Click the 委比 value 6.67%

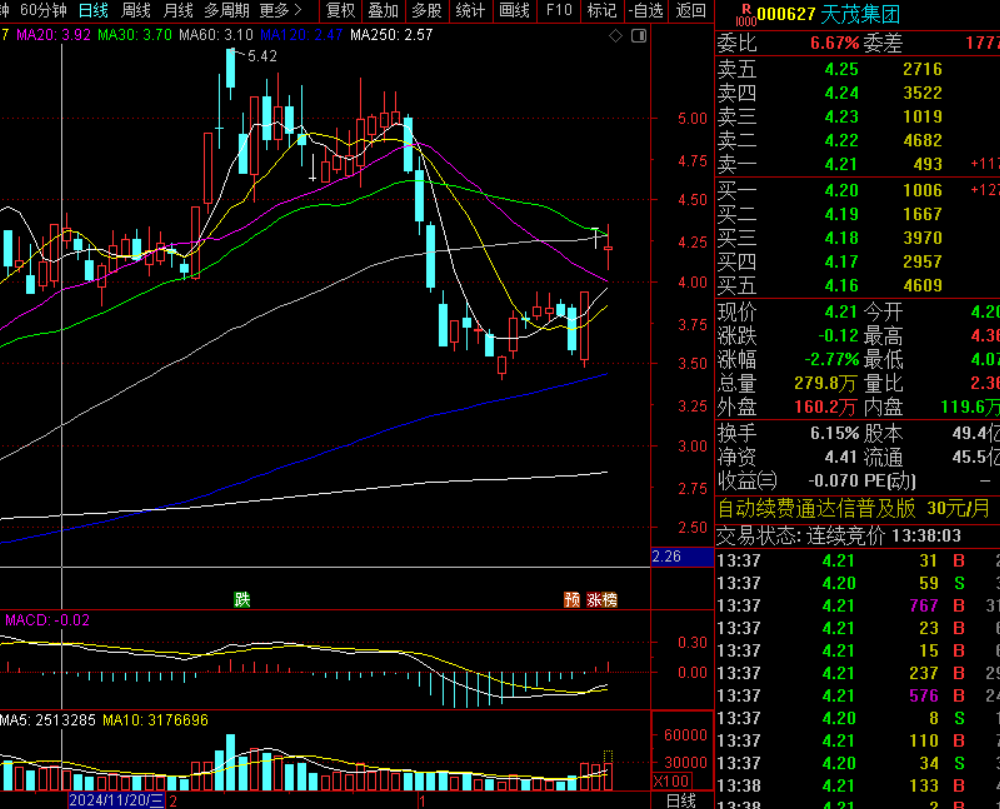[x=835, y=43]
